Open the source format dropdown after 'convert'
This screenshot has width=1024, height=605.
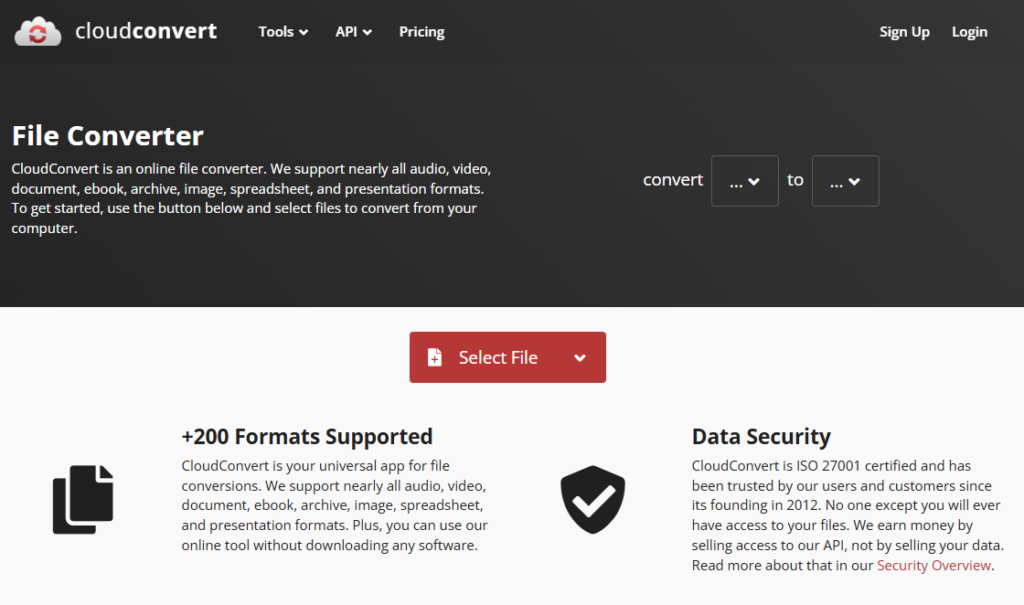[x=744, y=181]
